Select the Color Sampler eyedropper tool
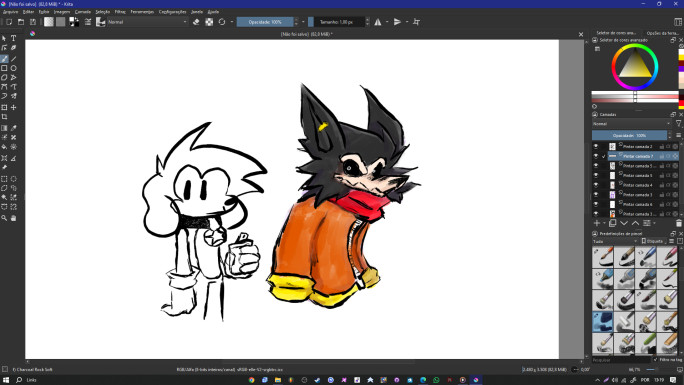The image size is (684, 385). [14, 128]
